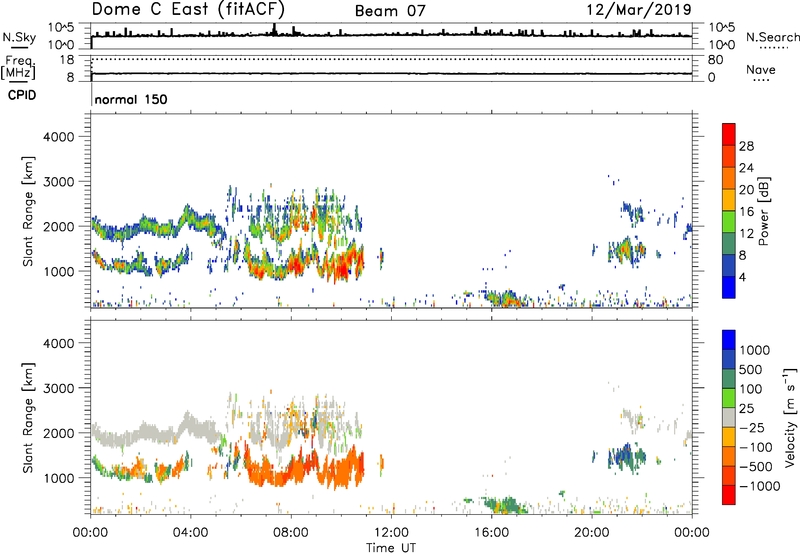The height and width of the screenshot is (554, 800).
Task: Pick the red bottom segment of velocity colorbar
Action: point(729,495)
